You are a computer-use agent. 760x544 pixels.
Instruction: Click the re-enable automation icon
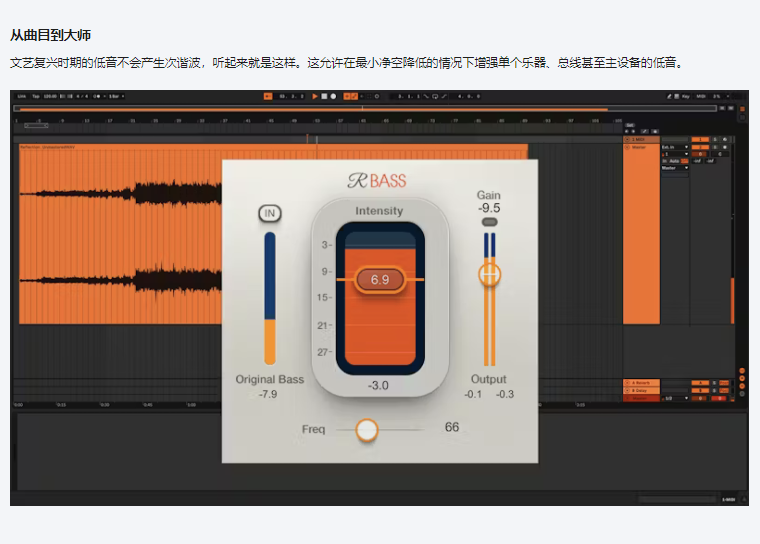[362, 96]
